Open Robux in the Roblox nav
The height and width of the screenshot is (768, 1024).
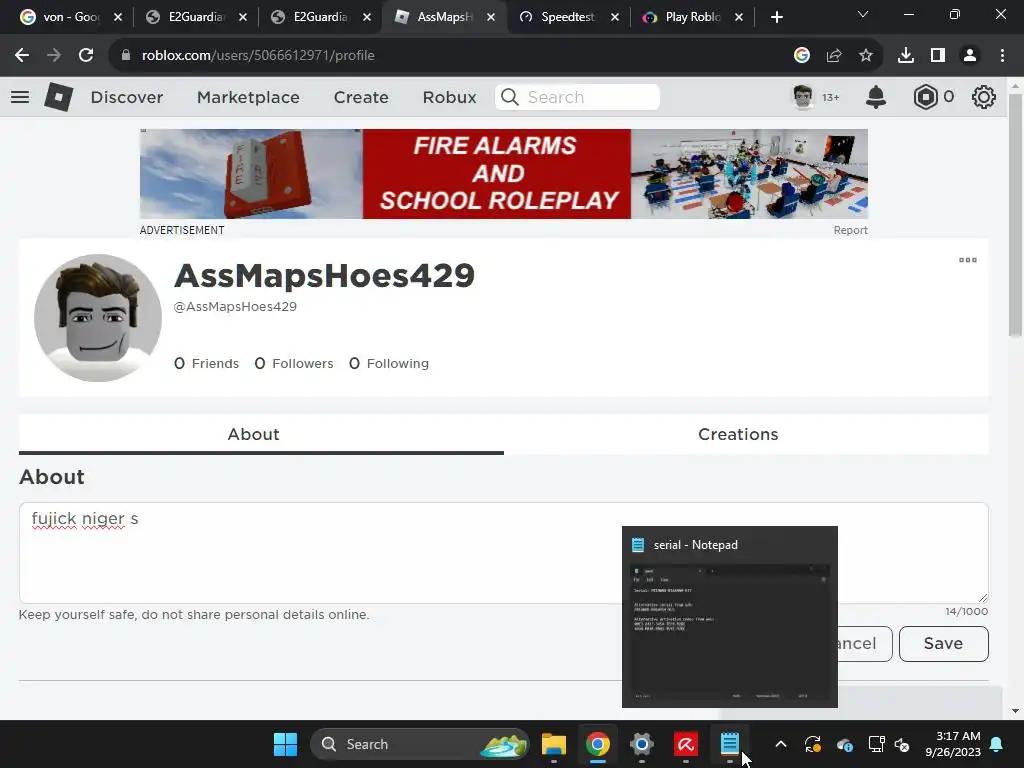coord(449,97)
